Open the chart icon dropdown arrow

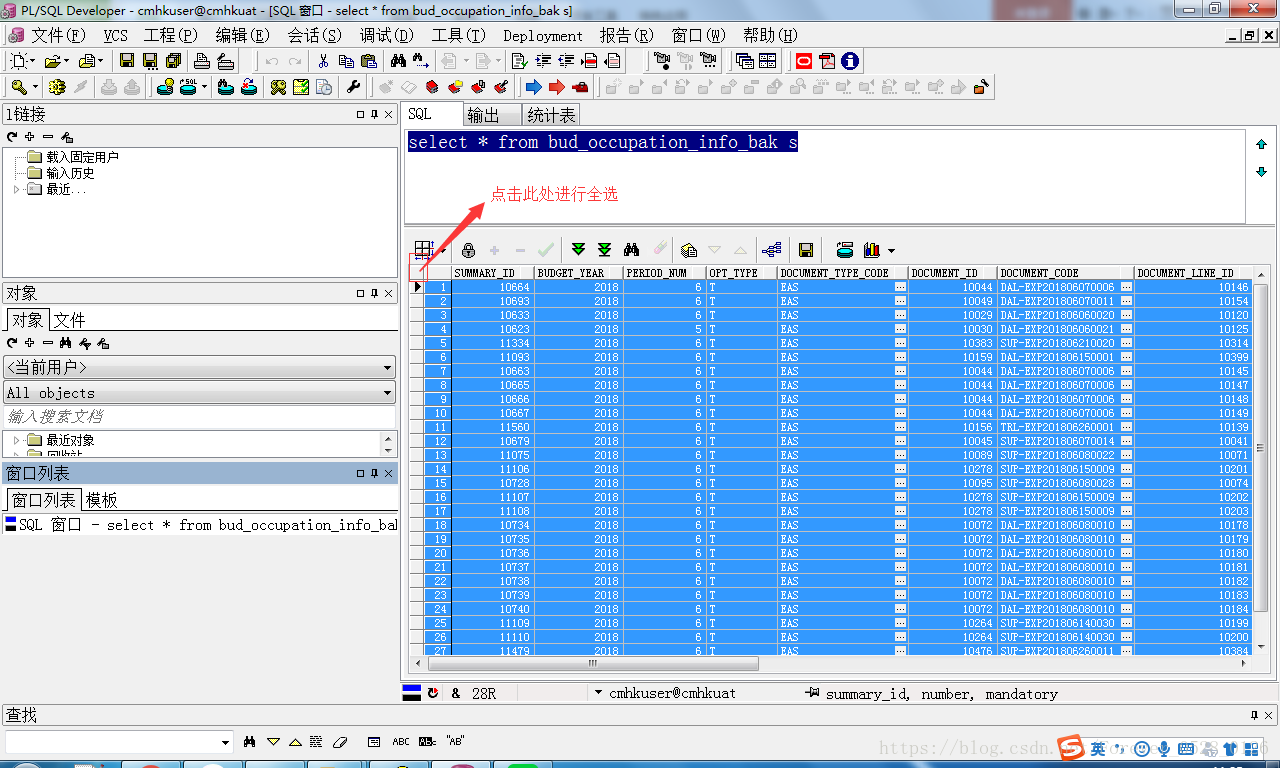click(891, 251)
